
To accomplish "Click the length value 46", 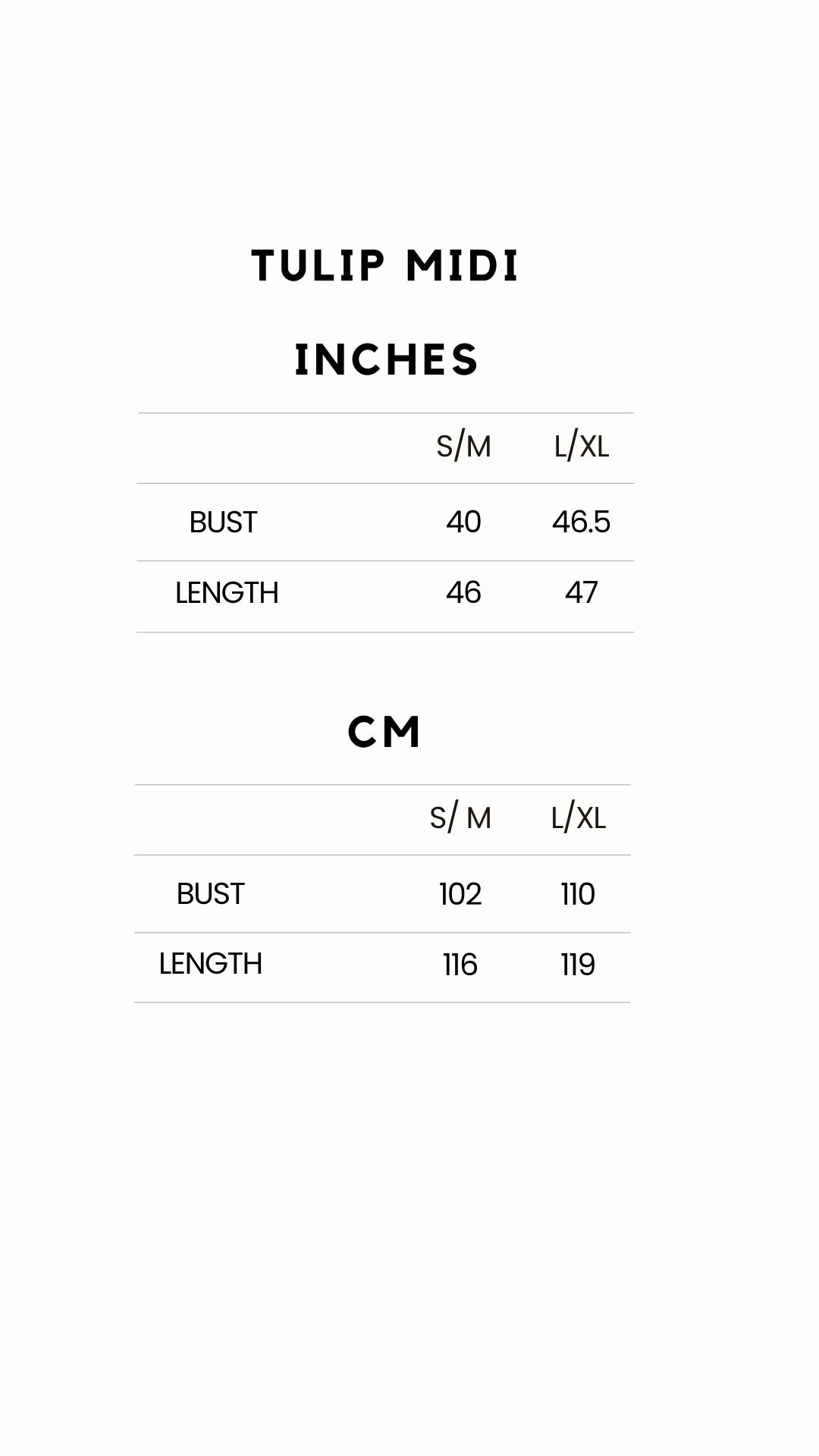I will click(463, 592).
